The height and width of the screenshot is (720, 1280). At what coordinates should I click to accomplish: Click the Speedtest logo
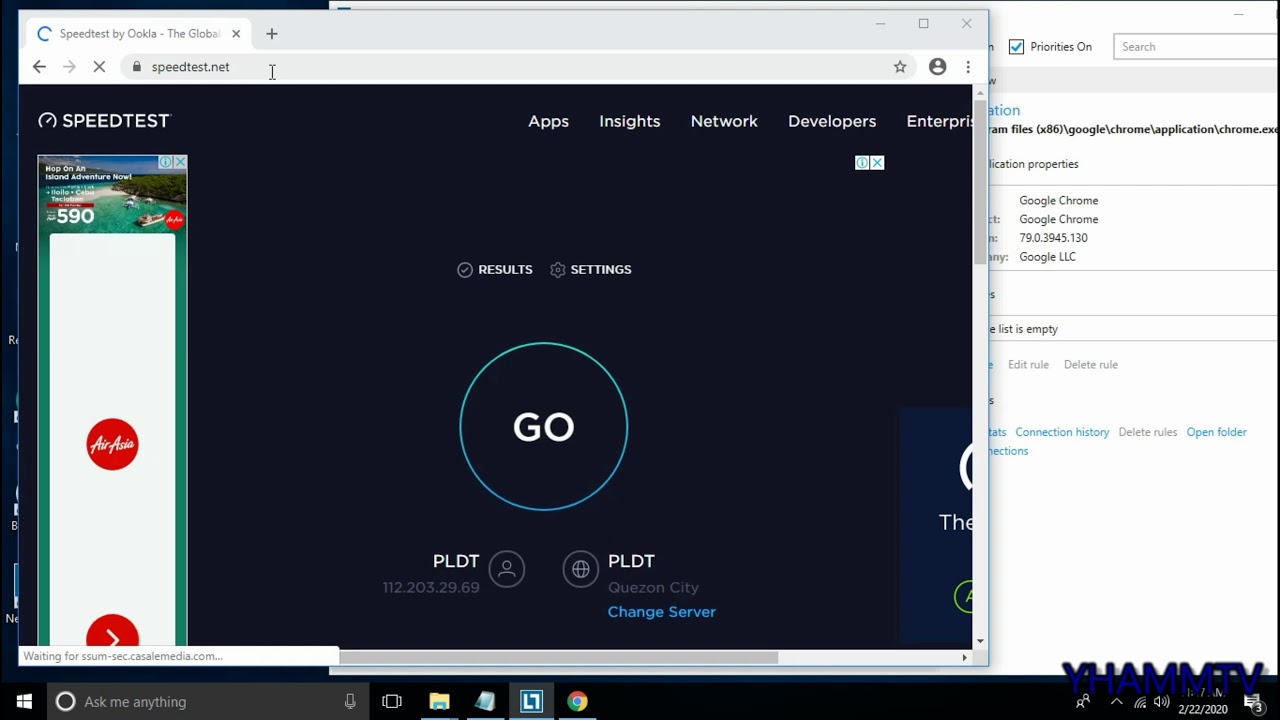[104, 120]
